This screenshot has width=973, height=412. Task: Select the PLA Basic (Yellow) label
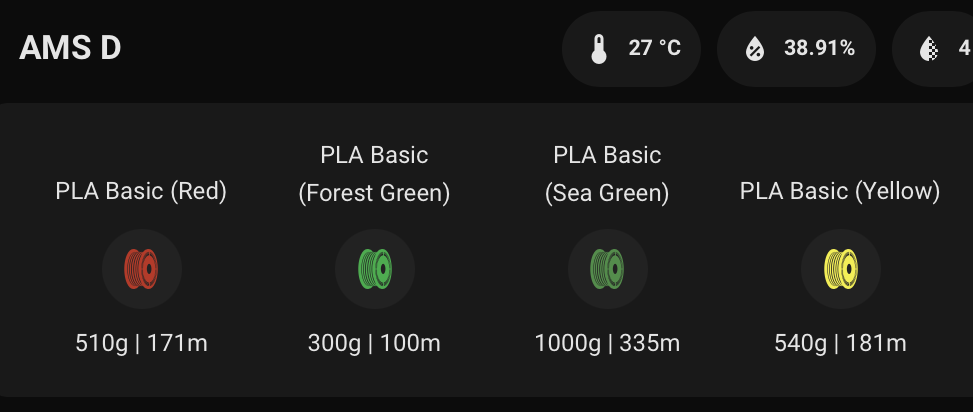click(840, 191)
